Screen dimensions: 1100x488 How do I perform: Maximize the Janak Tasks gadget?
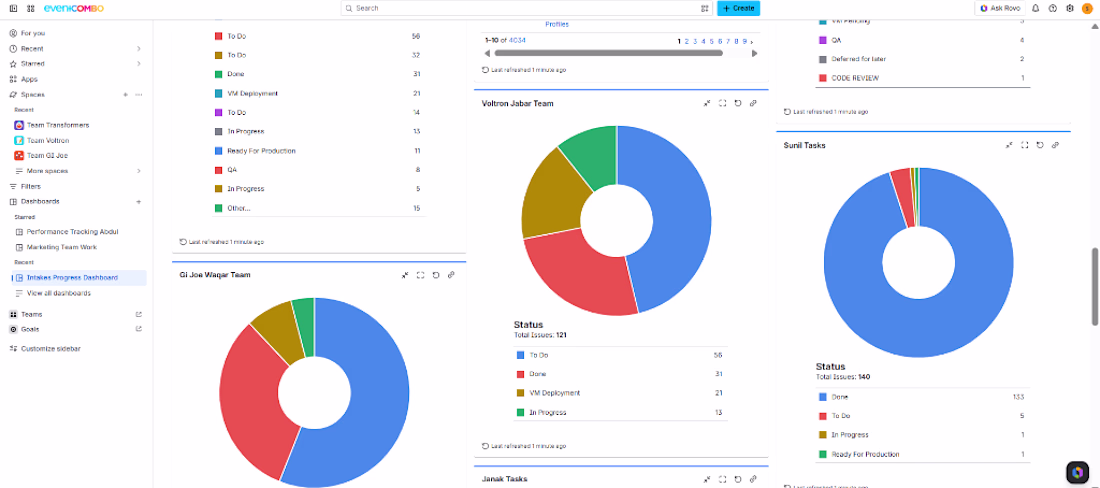(723, 479)
